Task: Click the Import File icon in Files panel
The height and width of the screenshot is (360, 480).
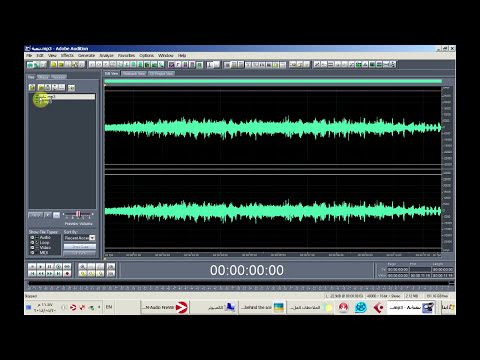Action: [x=32, y=87]
